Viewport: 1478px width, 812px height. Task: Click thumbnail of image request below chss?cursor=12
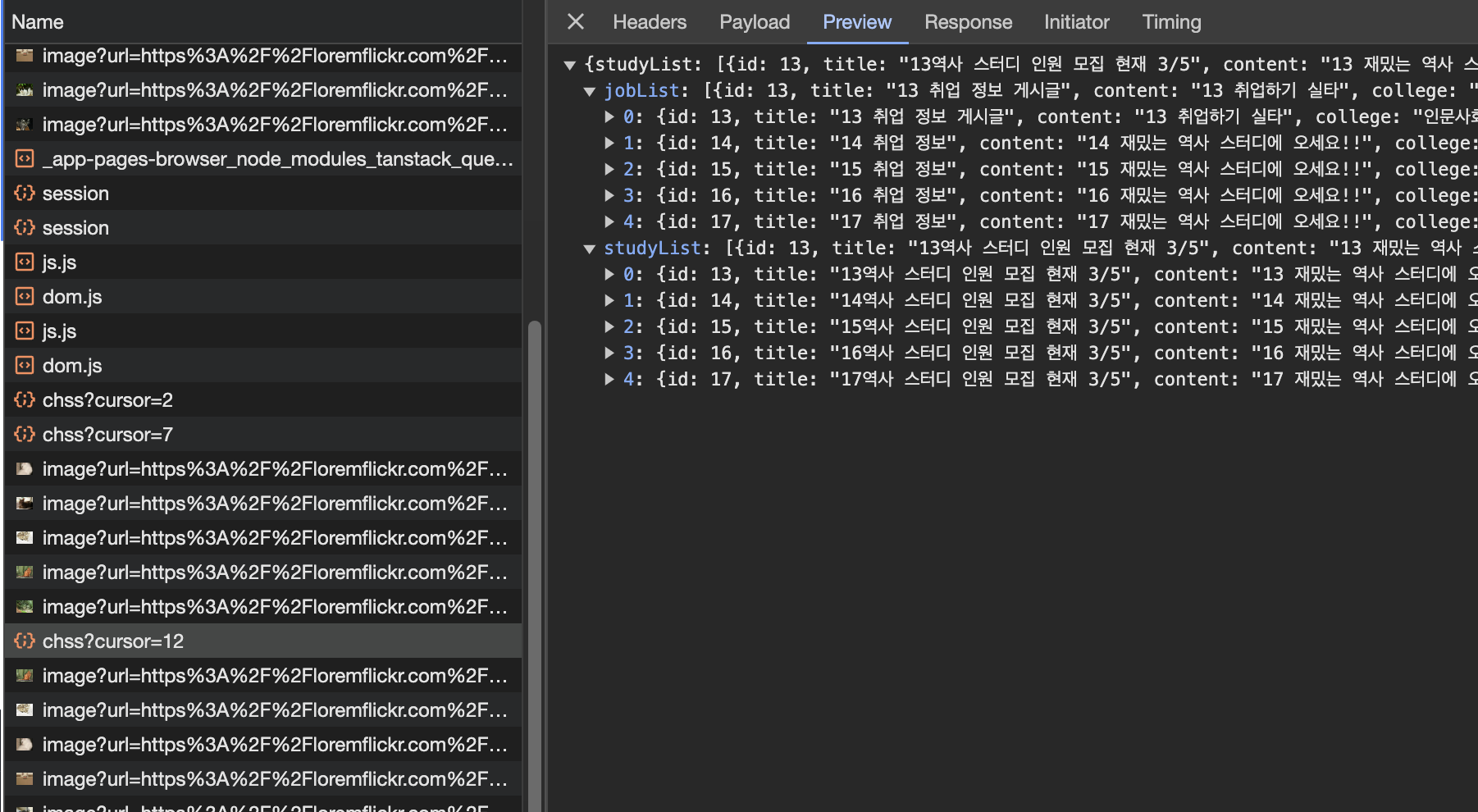[x=25, y=676]
